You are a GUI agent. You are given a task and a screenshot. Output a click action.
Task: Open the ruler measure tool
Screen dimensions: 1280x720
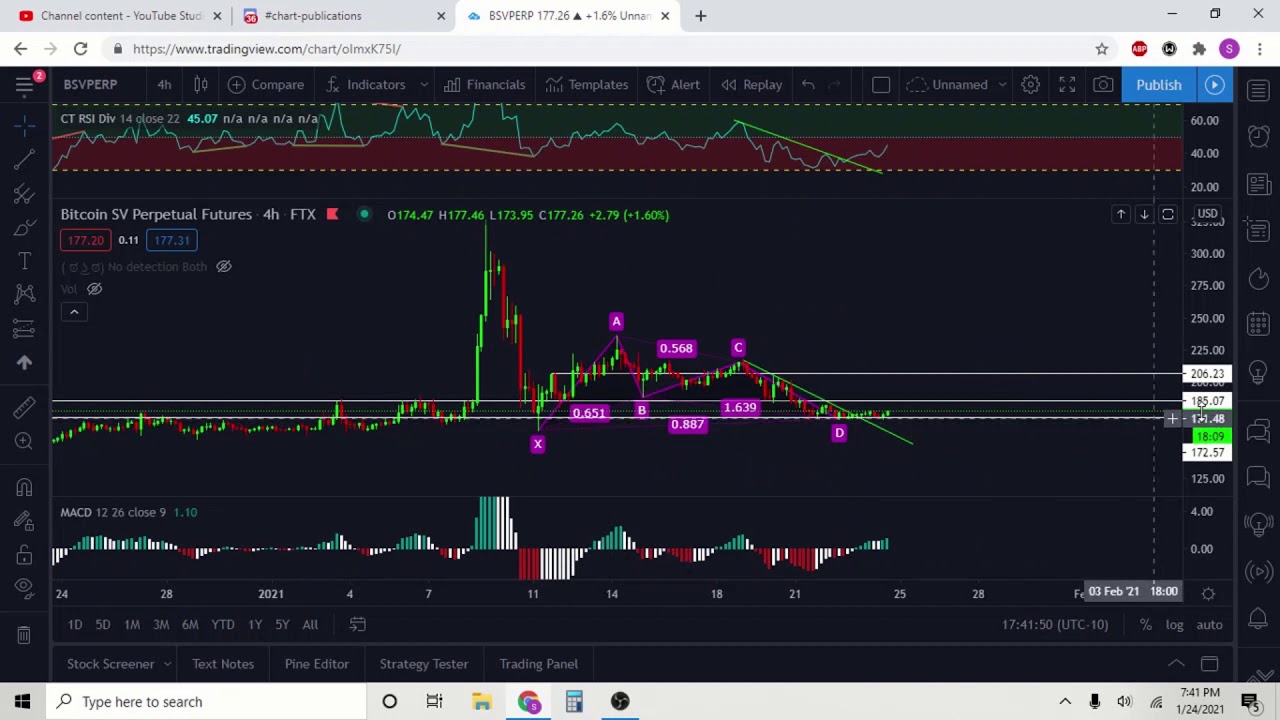click(x=24, y=407)
